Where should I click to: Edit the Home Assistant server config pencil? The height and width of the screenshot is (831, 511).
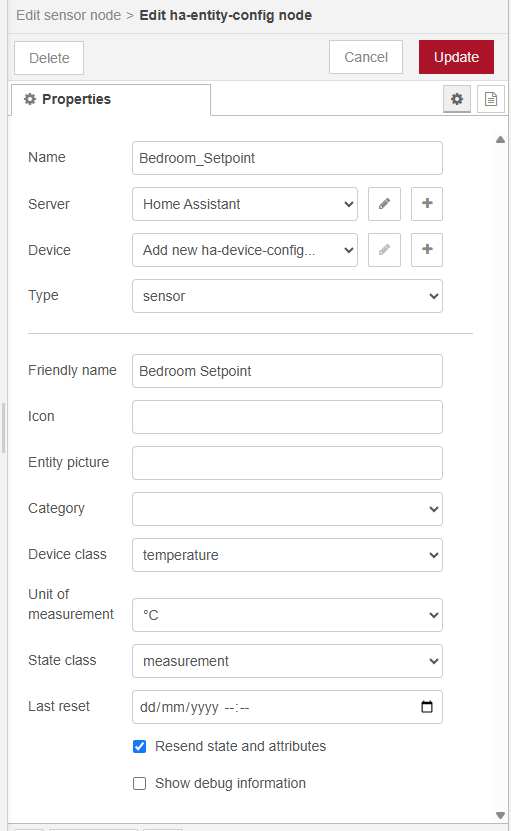(384, 204)
